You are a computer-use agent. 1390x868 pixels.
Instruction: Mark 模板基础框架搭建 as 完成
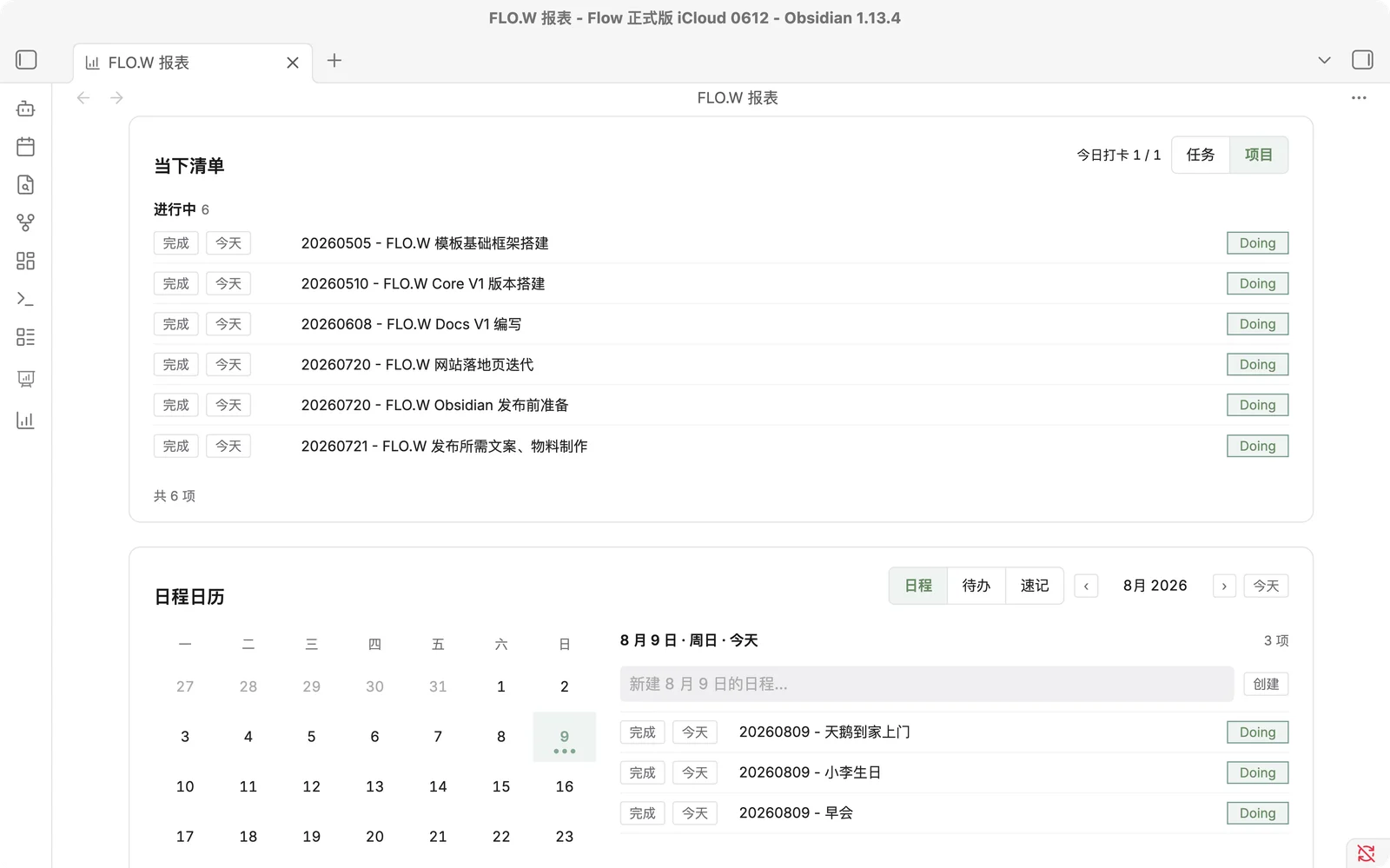pyautogui.click(x=176, y=243)
